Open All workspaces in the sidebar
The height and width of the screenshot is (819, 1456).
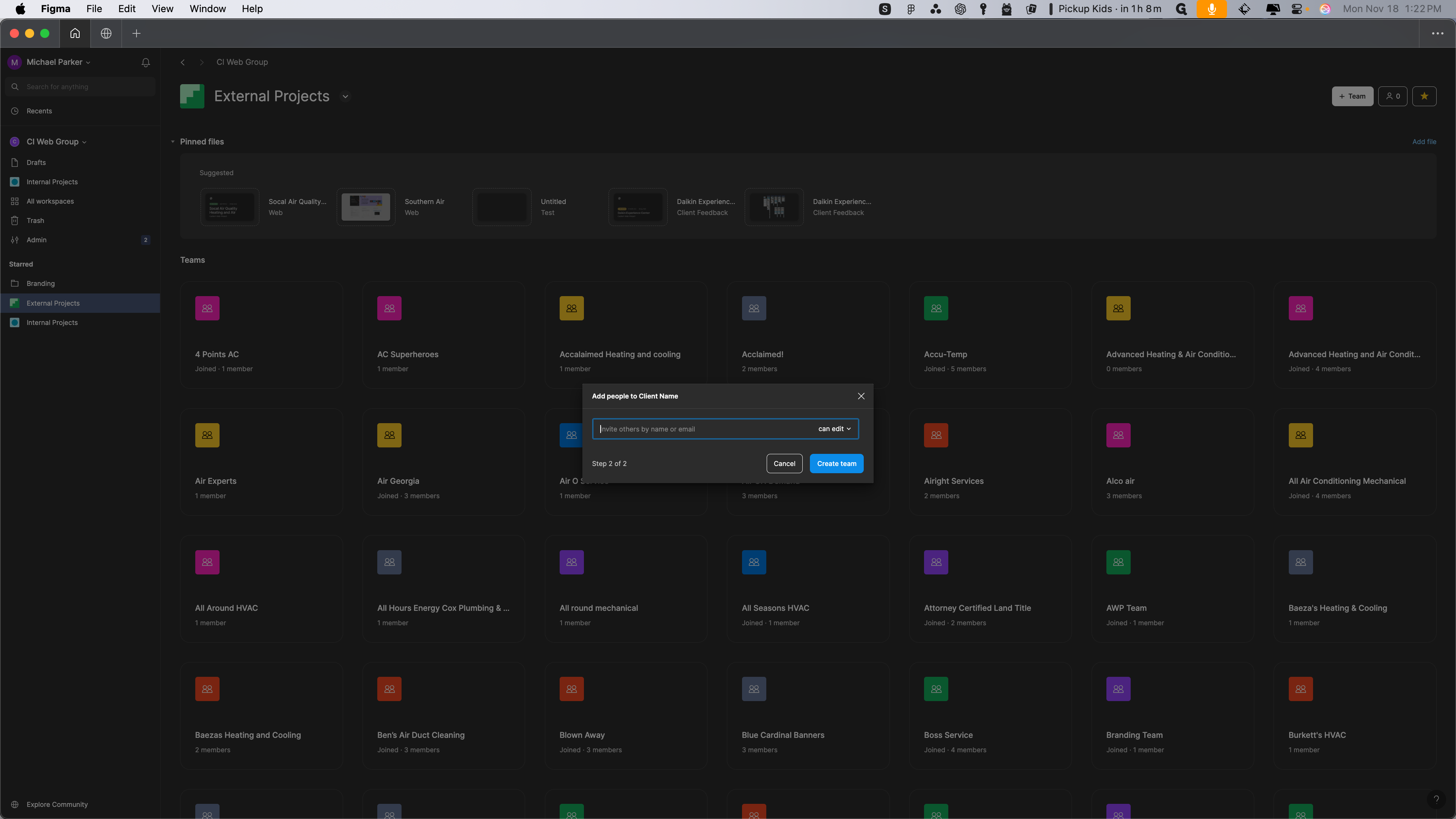pos(80,201)
